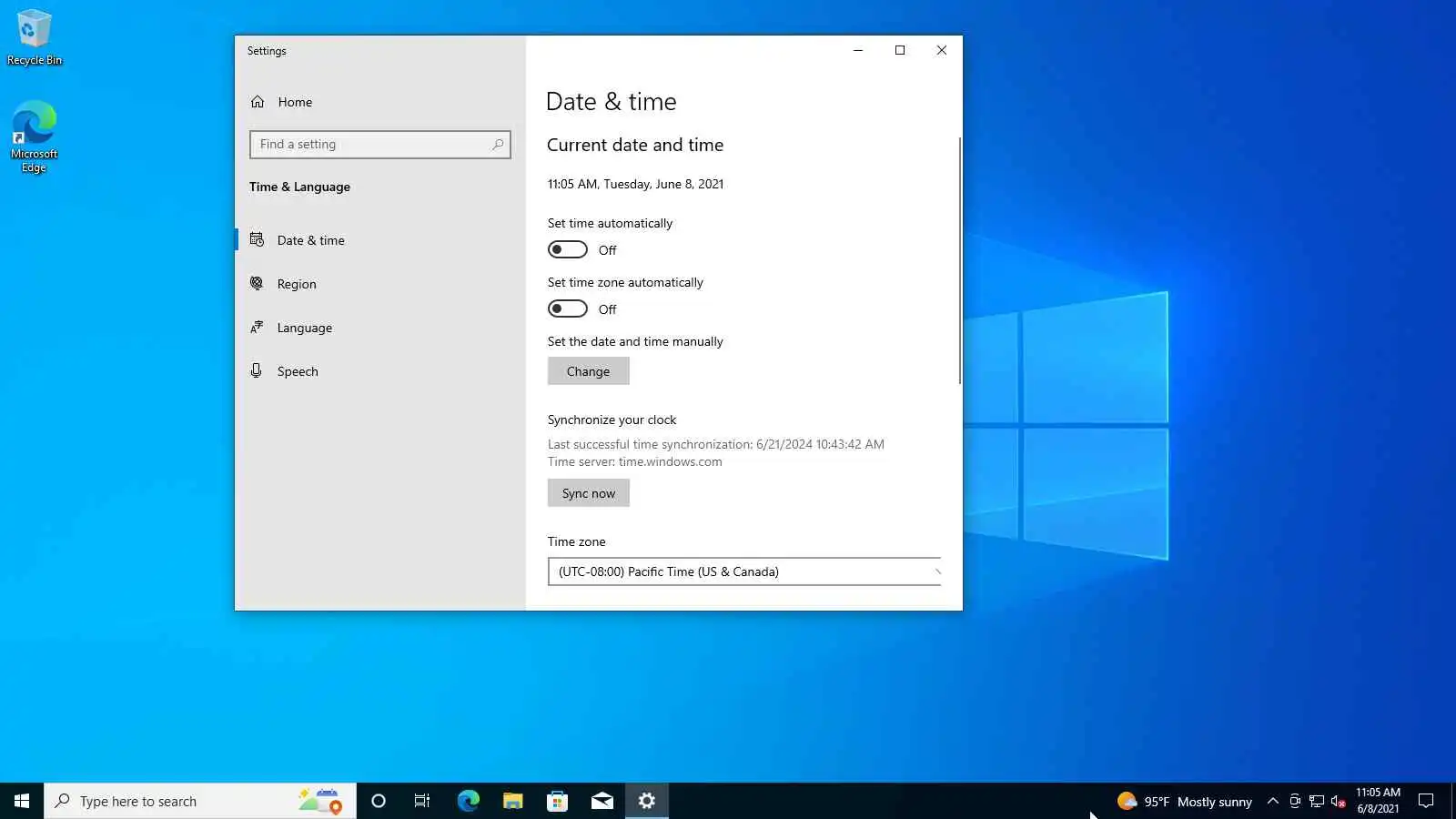The image size is (1456, 819).
Task: Click Change to set date manually
Action: [588, 371]
